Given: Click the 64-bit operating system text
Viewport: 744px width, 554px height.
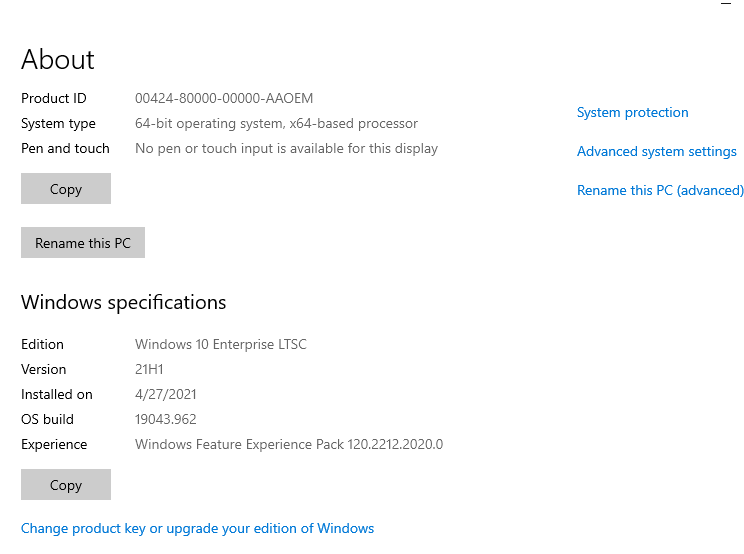Looking at the screenshot, I should pos(276,123).
